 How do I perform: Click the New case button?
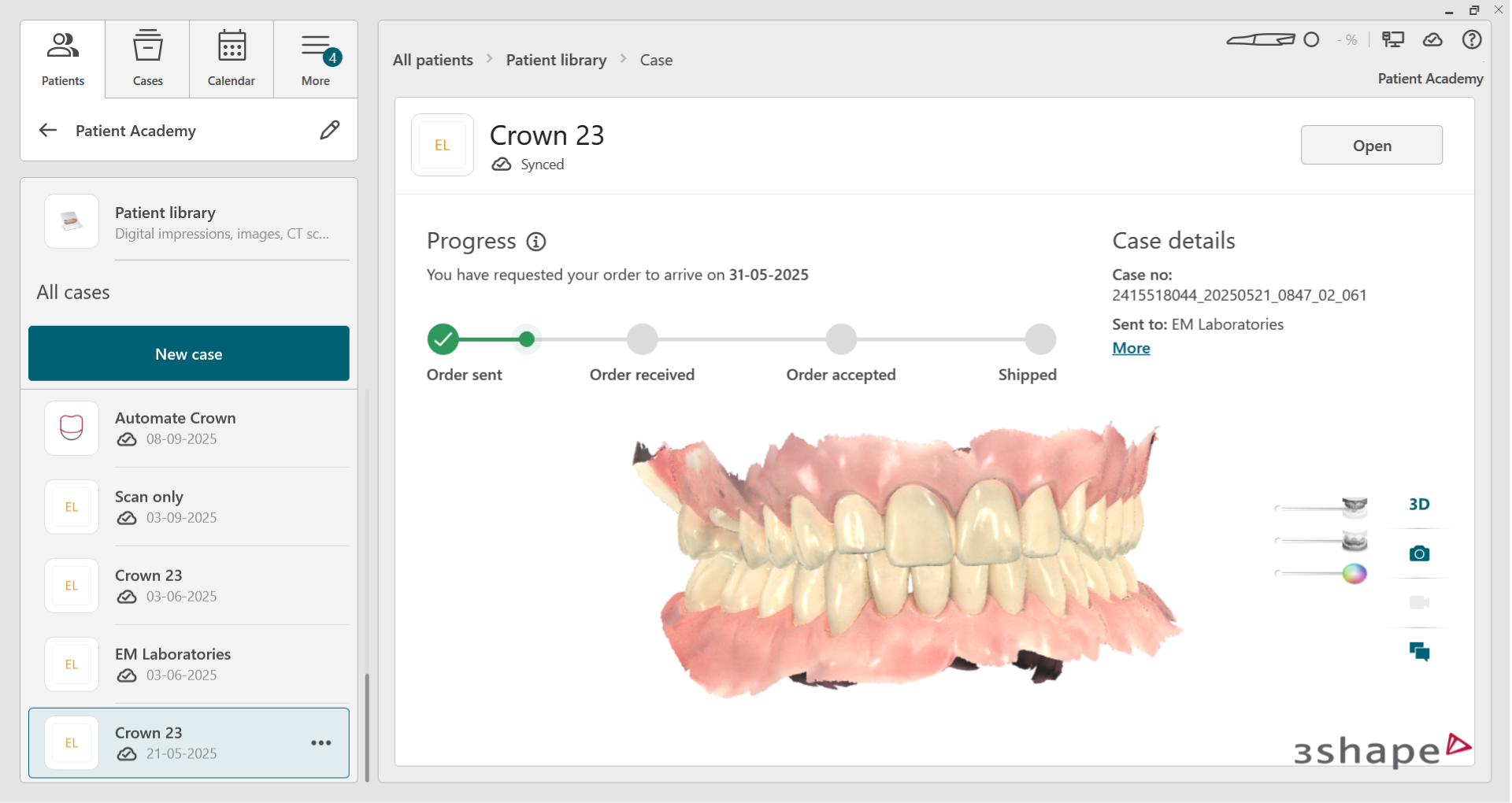click(x=189, y=353)
